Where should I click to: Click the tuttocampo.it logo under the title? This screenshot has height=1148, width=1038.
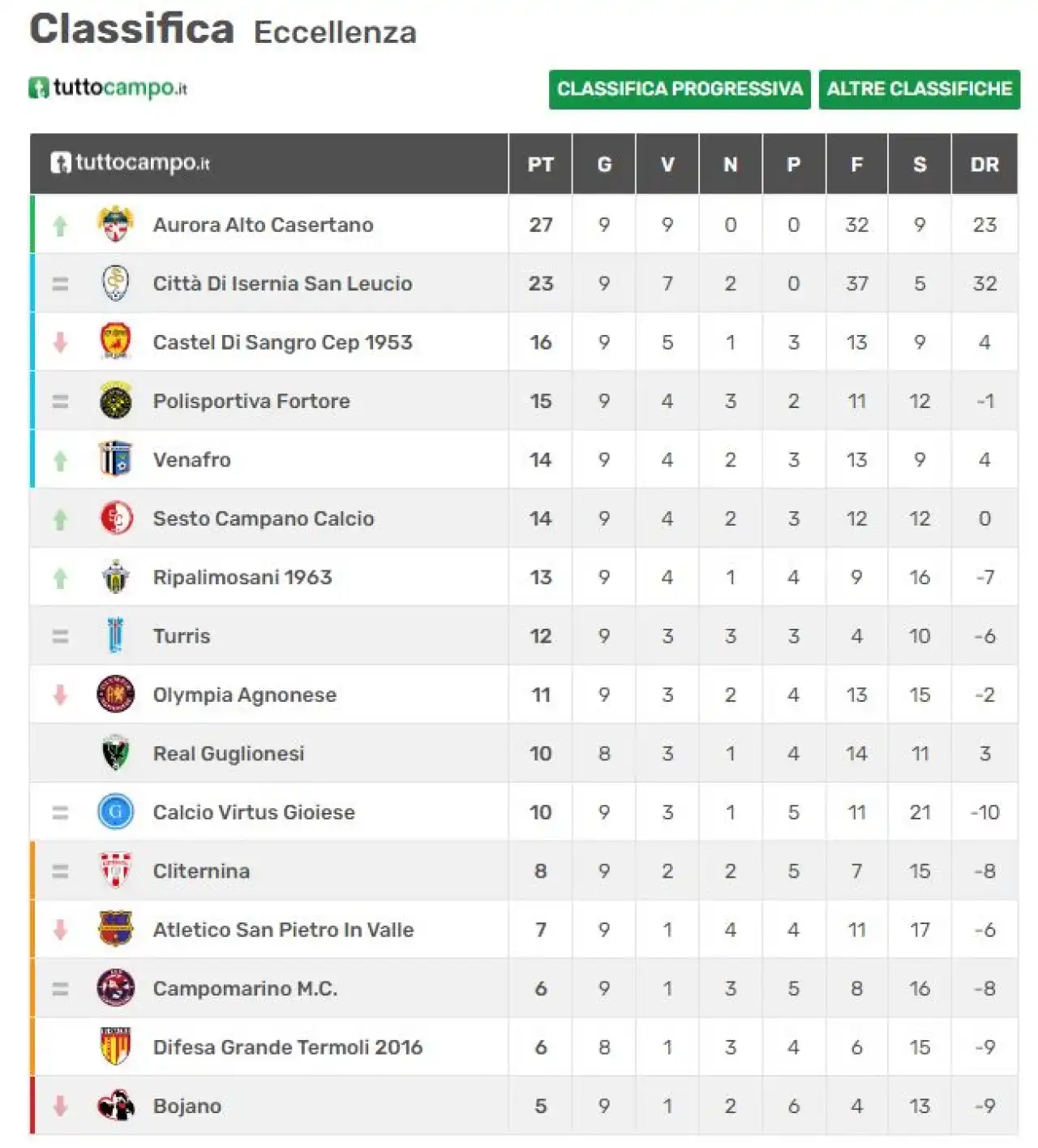(108, 88)
